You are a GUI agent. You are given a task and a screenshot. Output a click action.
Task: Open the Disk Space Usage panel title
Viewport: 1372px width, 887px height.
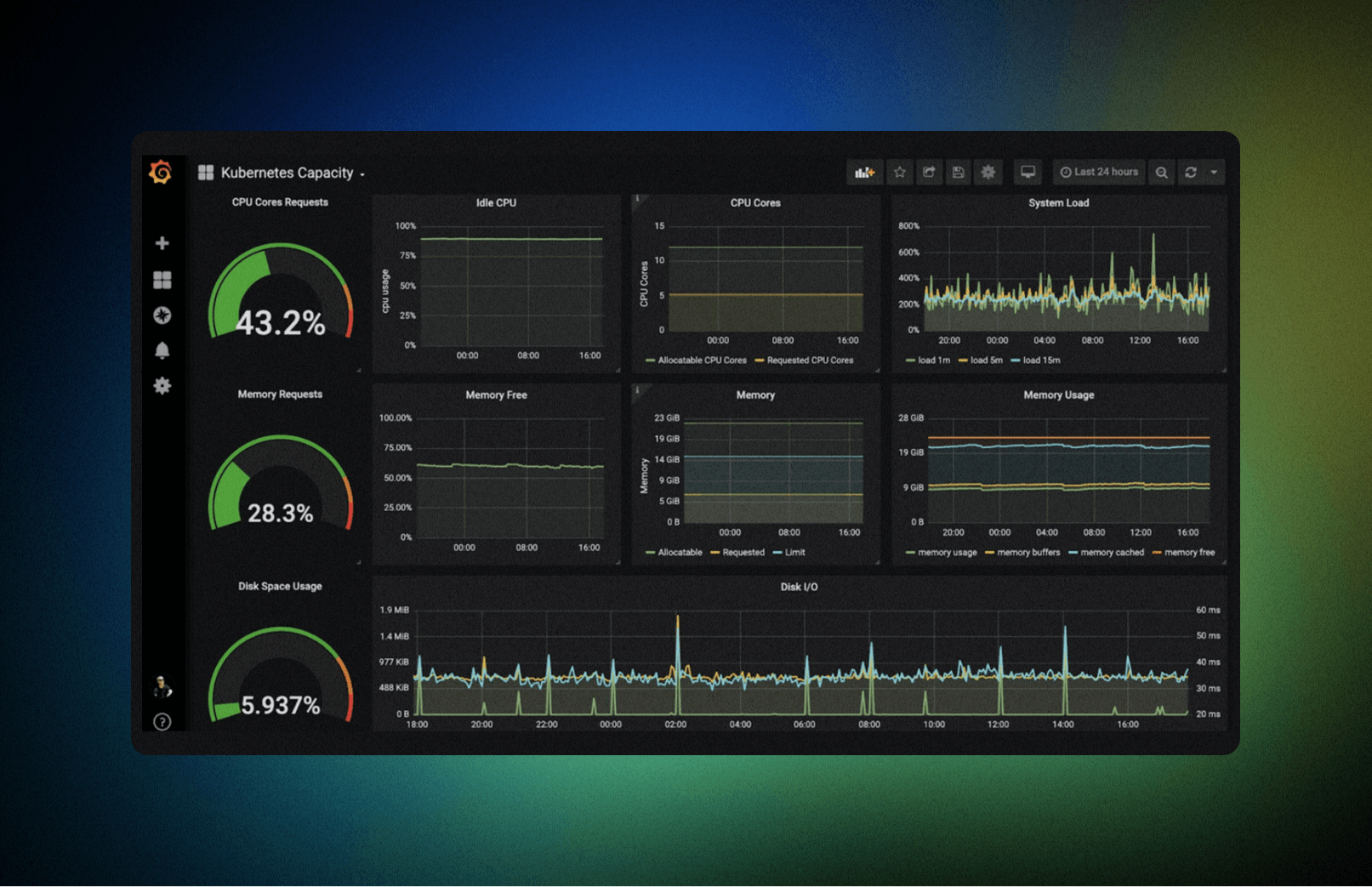(280, 587)
